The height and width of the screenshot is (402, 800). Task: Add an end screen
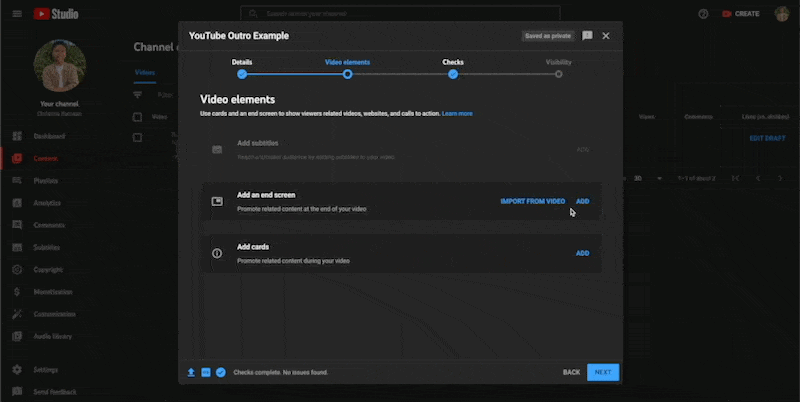pos(582,201)
